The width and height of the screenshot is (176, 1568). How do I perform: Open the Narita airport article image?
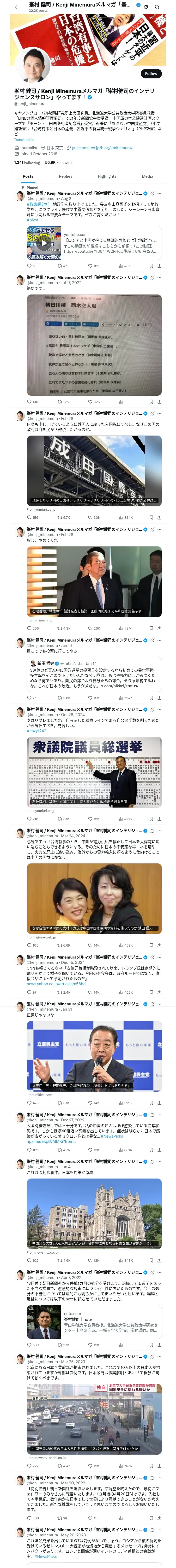(94, 470)
